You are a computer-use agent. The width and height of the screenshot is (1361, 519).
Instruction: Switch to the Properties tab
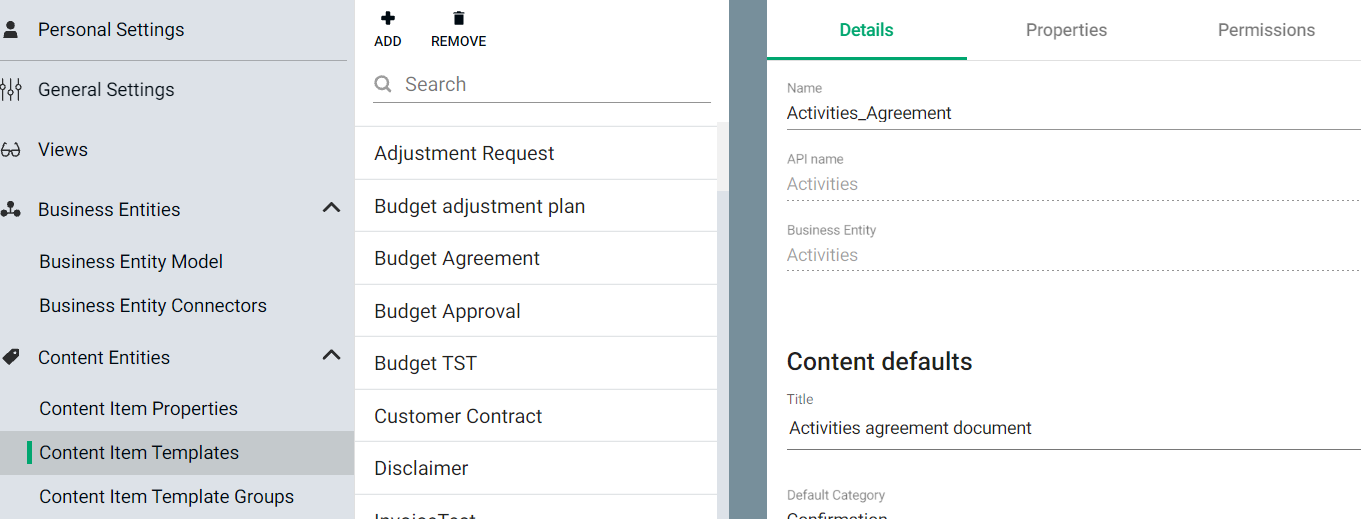(x=1066, y=30)
